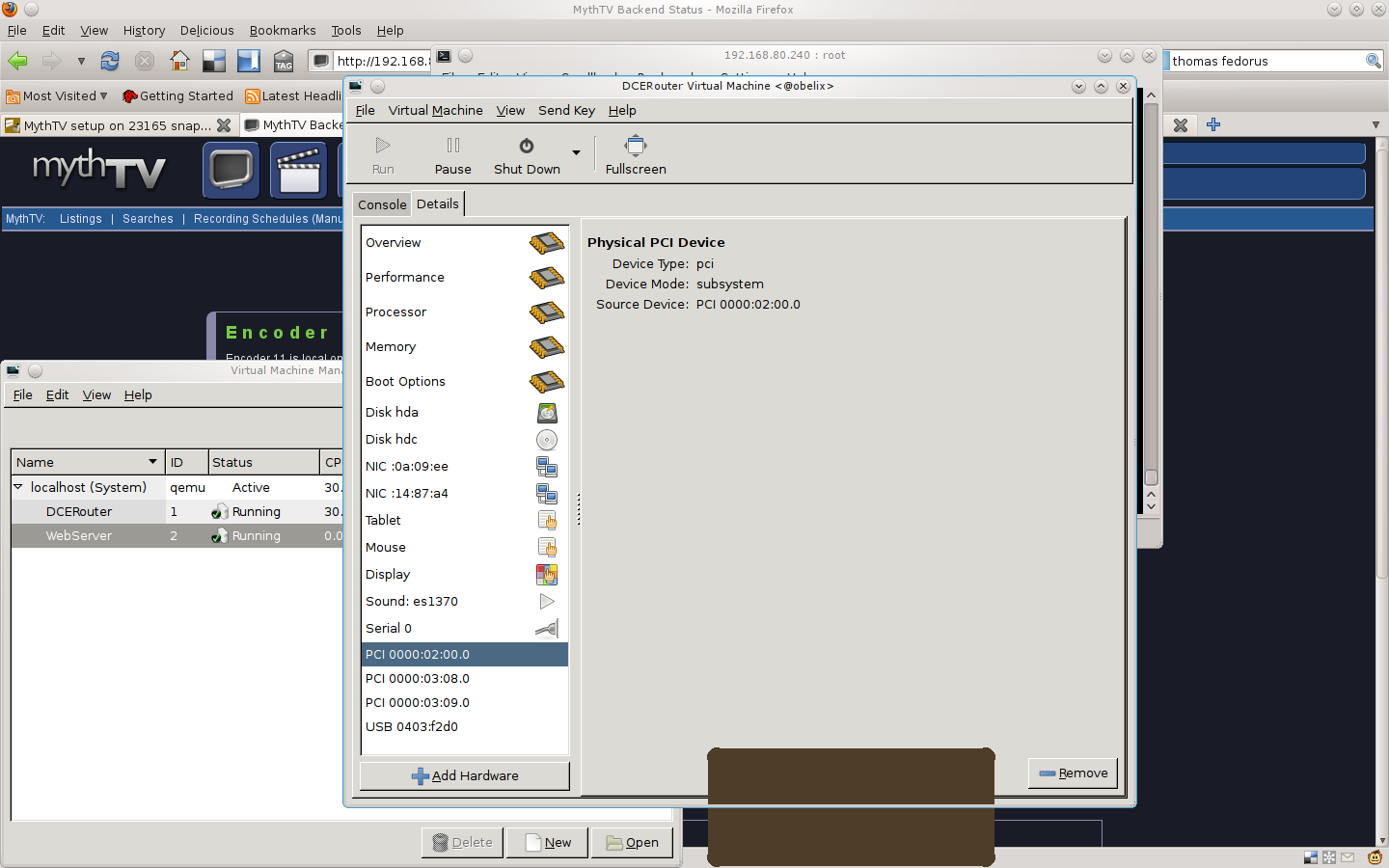Open DCERouter window's File menu
Screen dimensions: 1389x868
coord(365,111)
